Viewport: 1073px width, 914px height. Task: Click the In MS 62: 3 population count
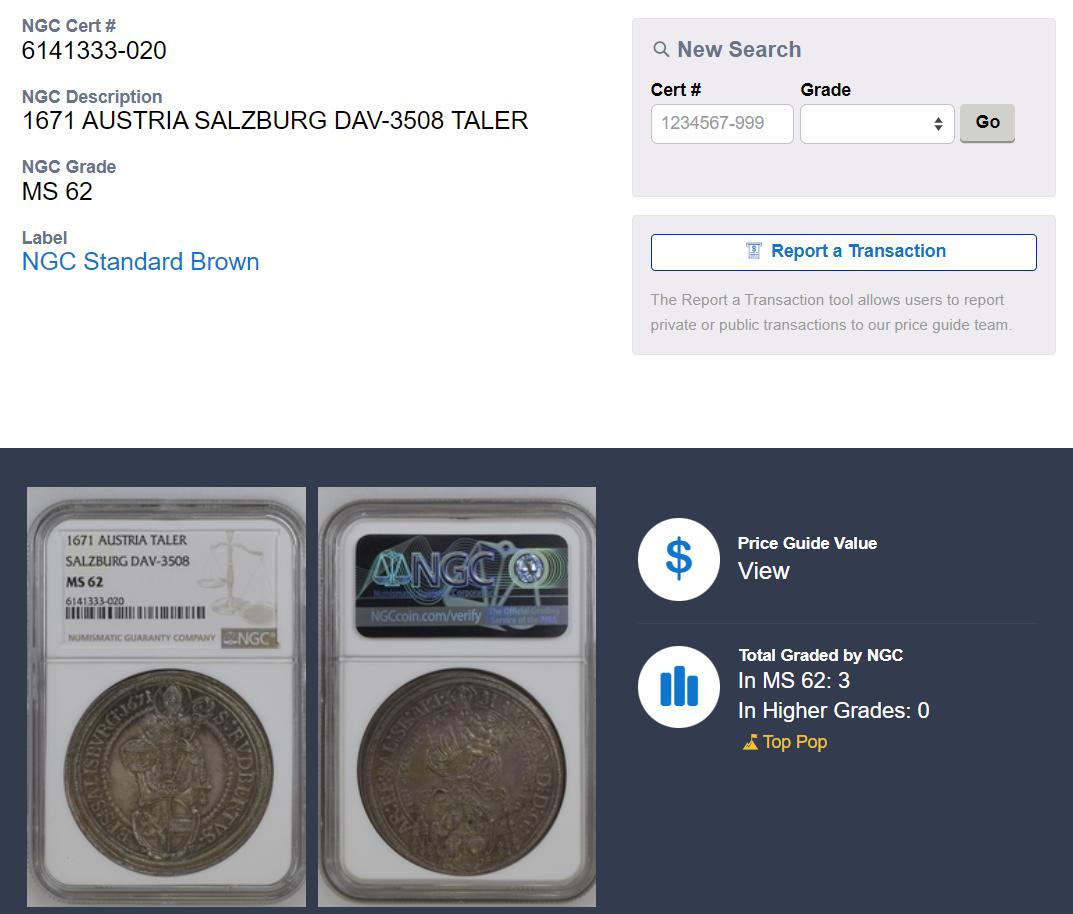pyautogui.click(x=794, y=681)
